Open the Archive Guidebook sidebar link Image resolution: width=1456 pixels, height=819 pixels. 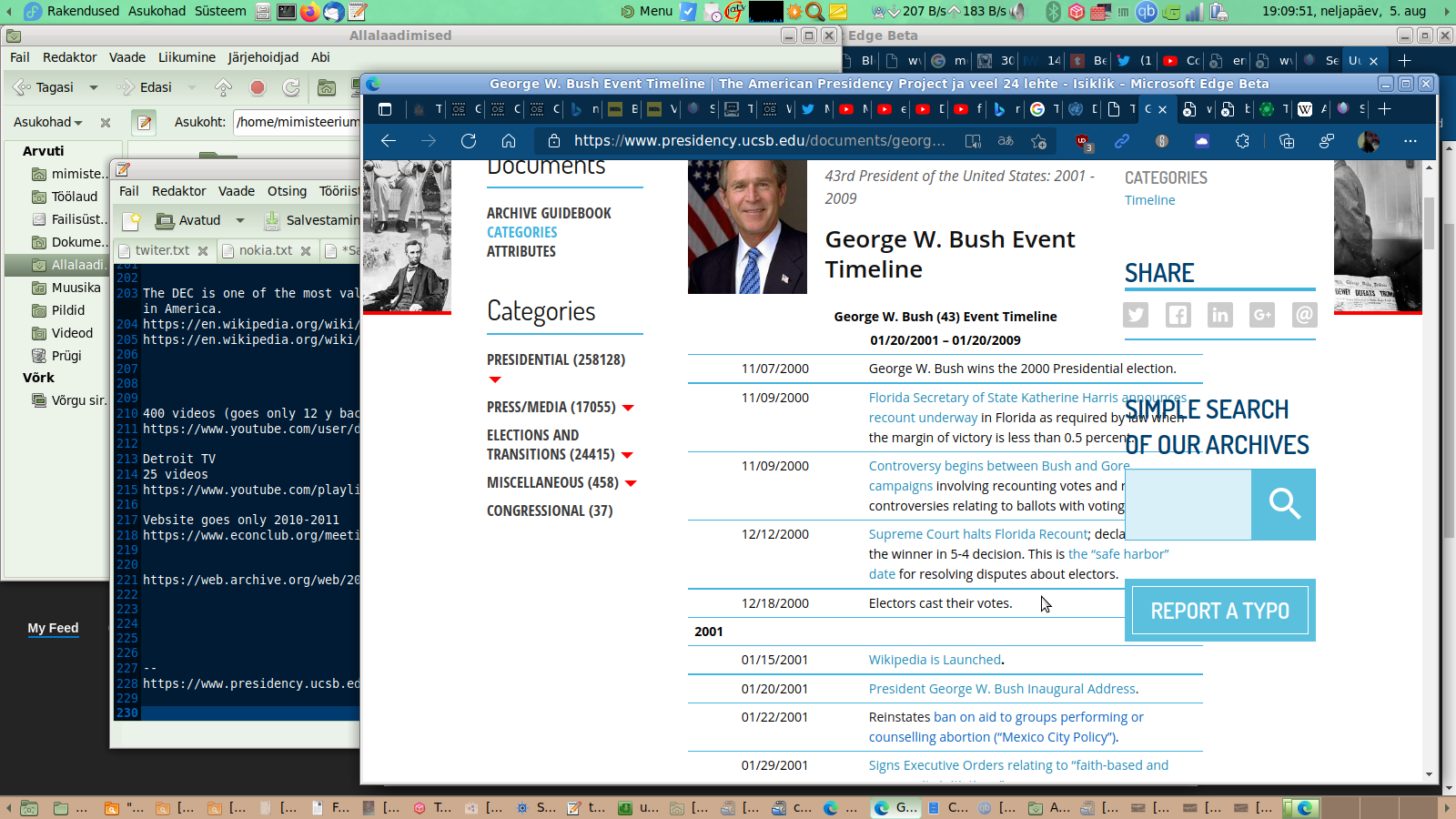549,213
